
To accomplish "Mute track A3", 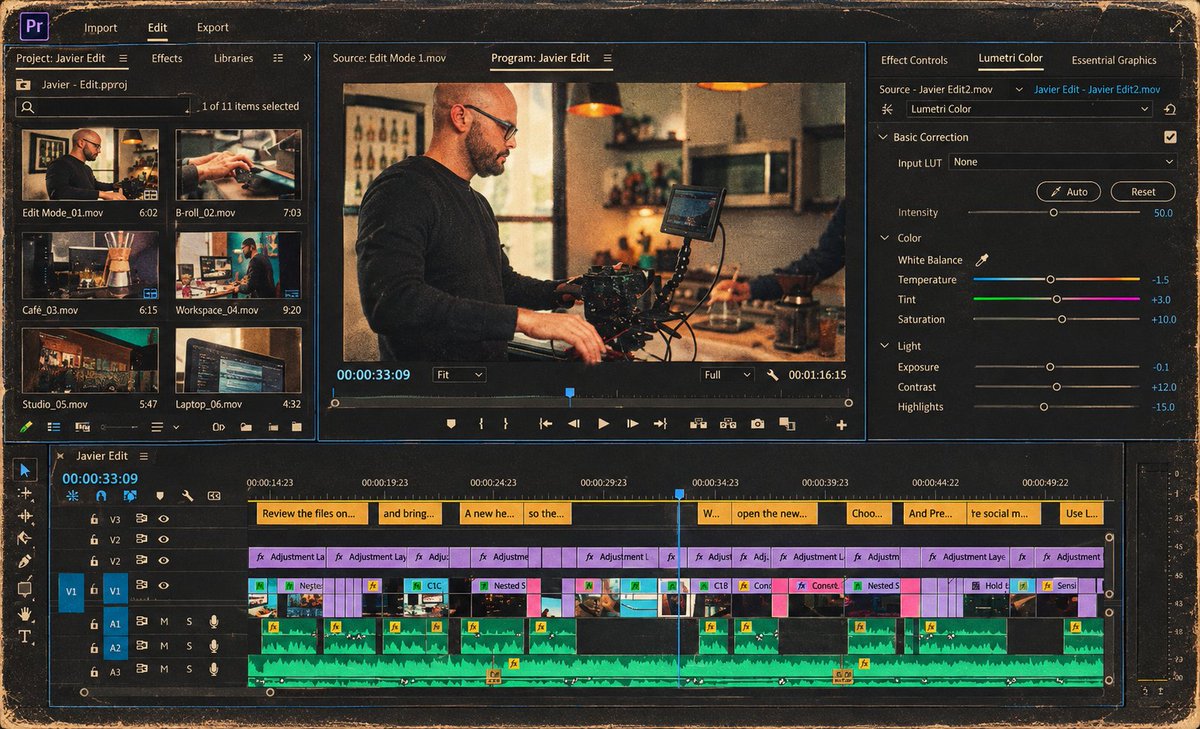I will point(164,671).
